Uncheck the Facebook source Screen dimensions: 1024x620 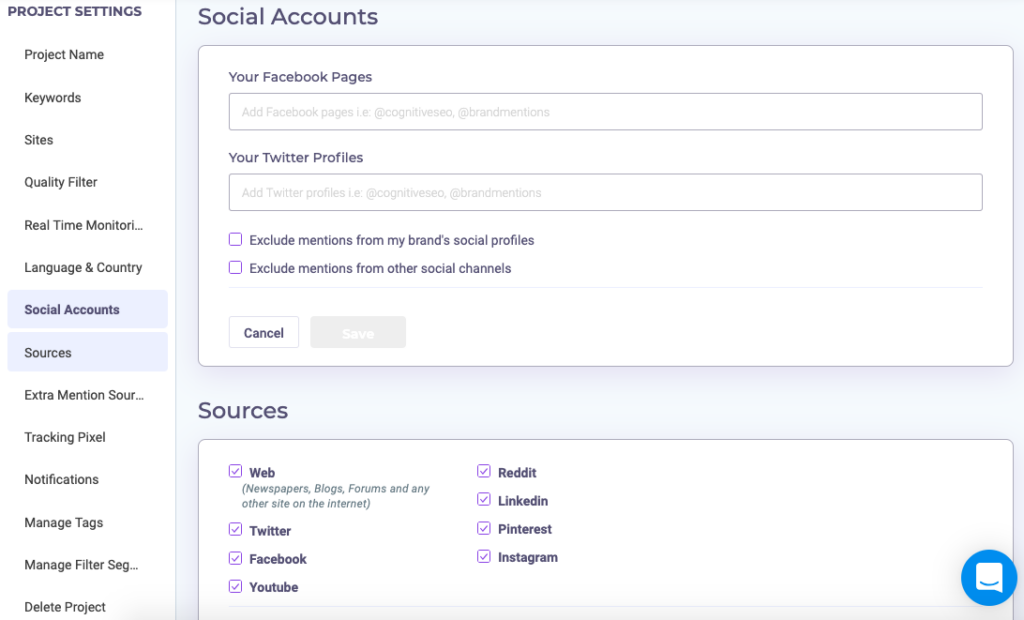pos(236,557)
